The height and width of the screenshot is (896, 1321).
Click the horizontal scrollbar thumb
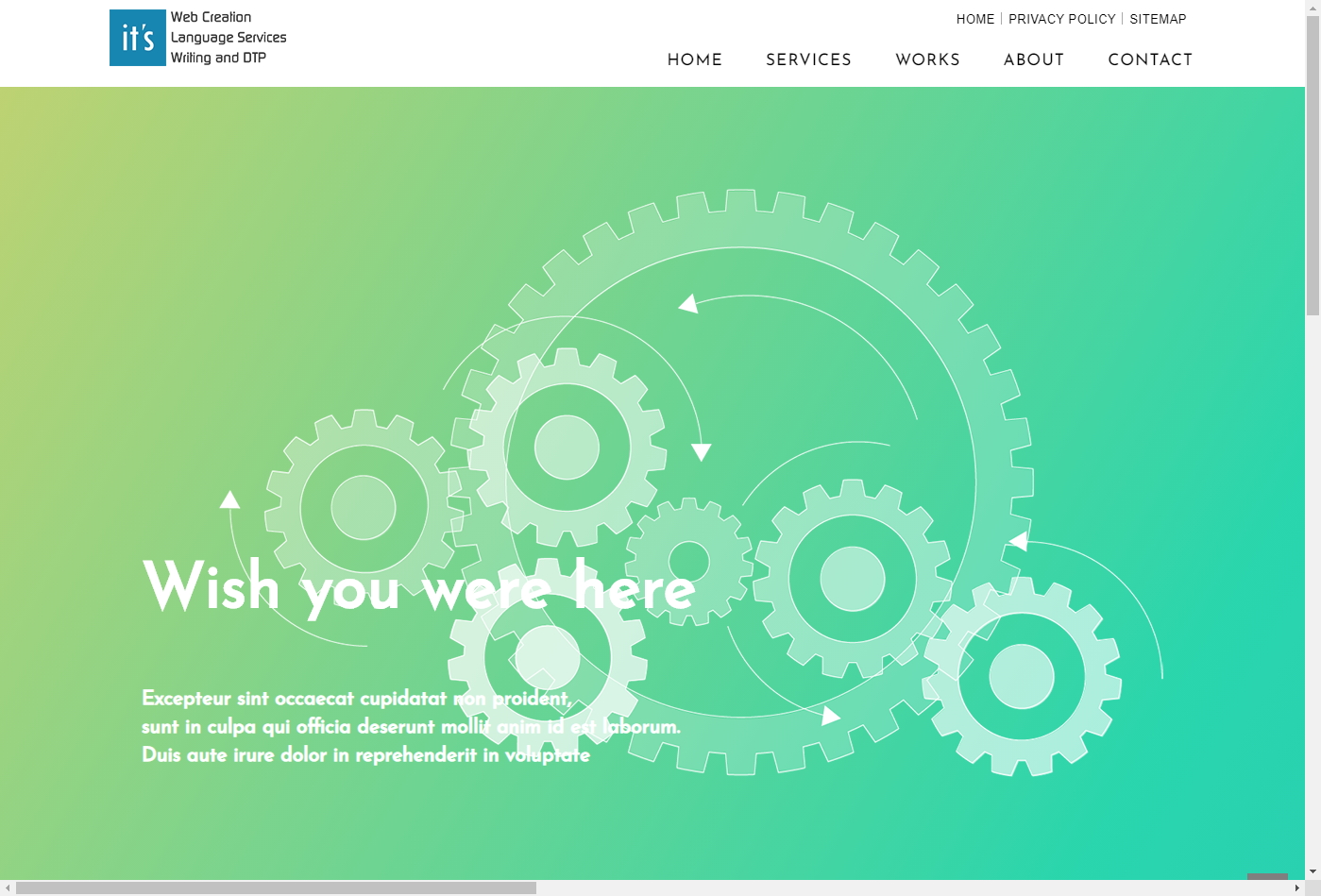click(276, 888)
